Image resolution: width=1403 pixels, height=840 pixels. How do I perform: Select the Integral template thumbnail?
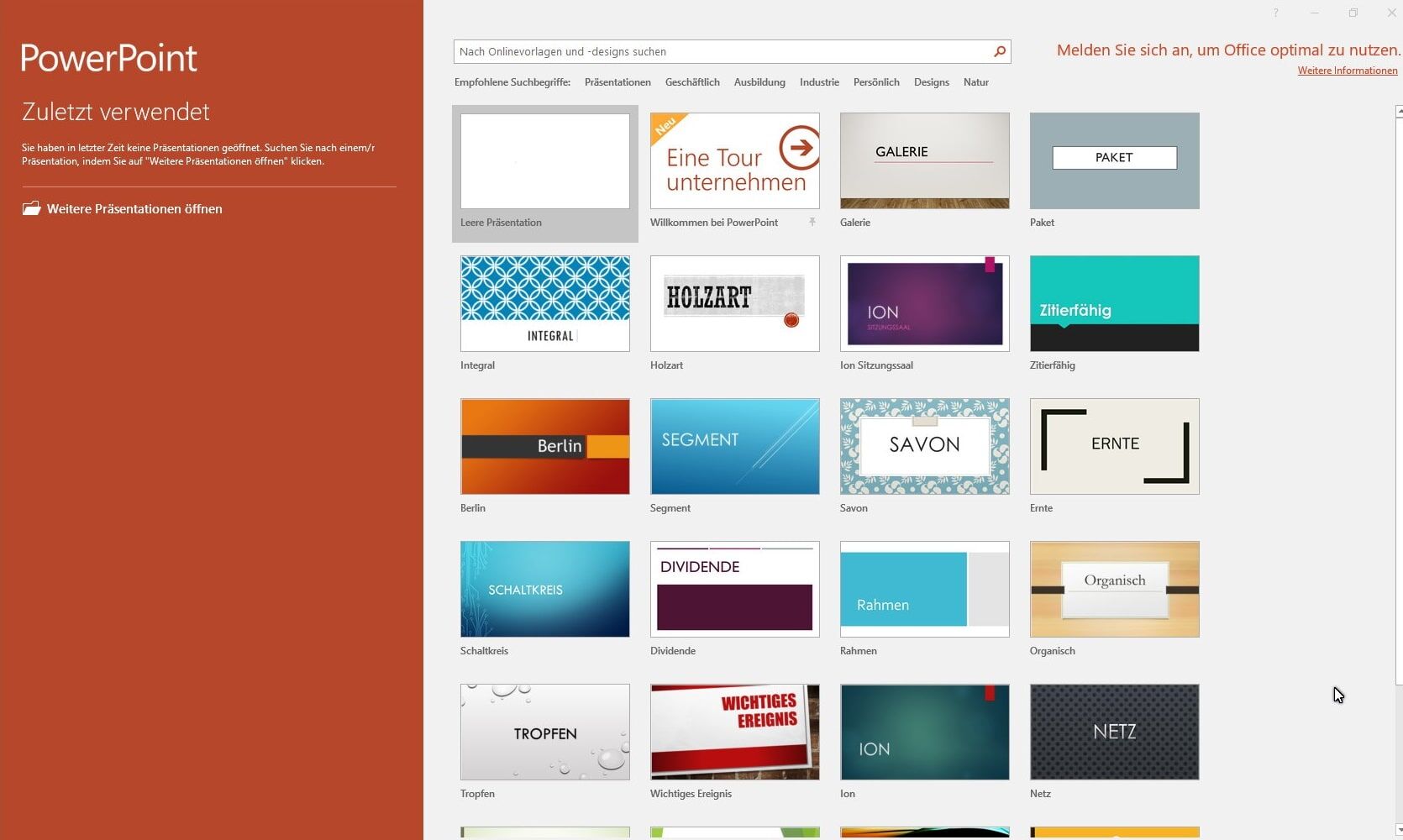pos(545,304)
